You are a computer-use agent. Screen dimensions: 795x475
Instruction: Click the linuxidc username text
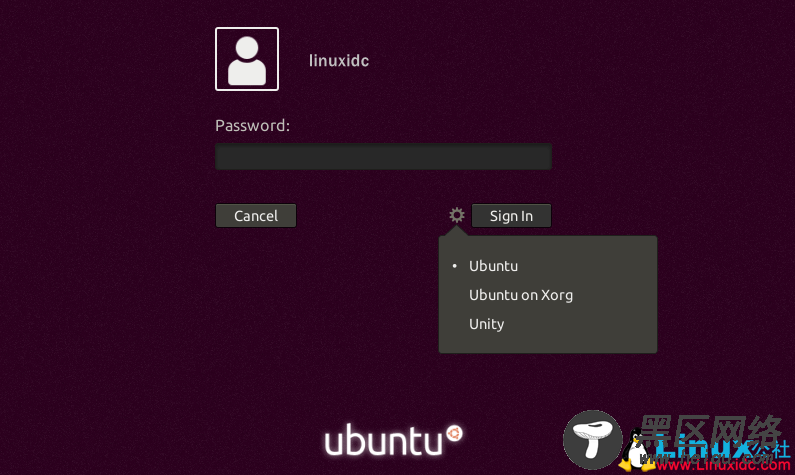pyautogui.click(x=339, y=61)
